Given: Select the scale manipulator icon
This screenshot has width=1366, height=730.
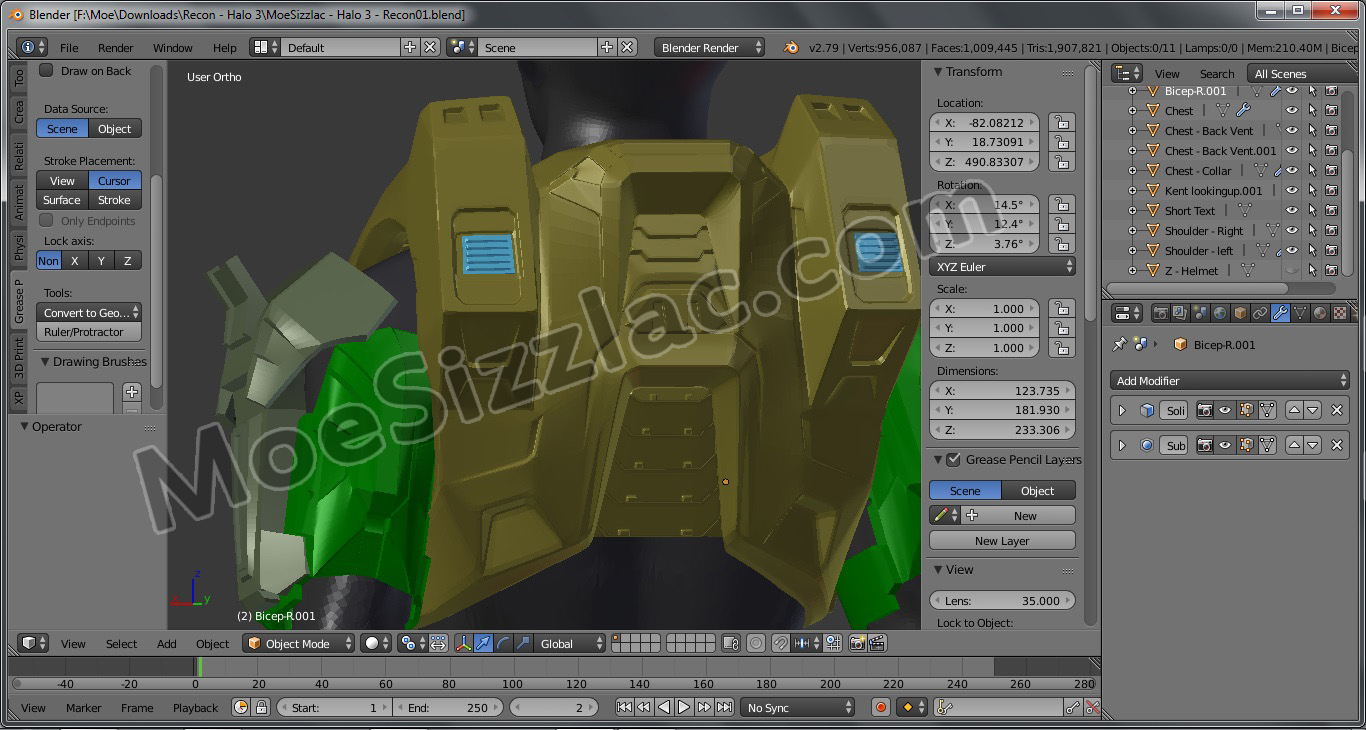Looking at the screenshot, I should point(524,644).
